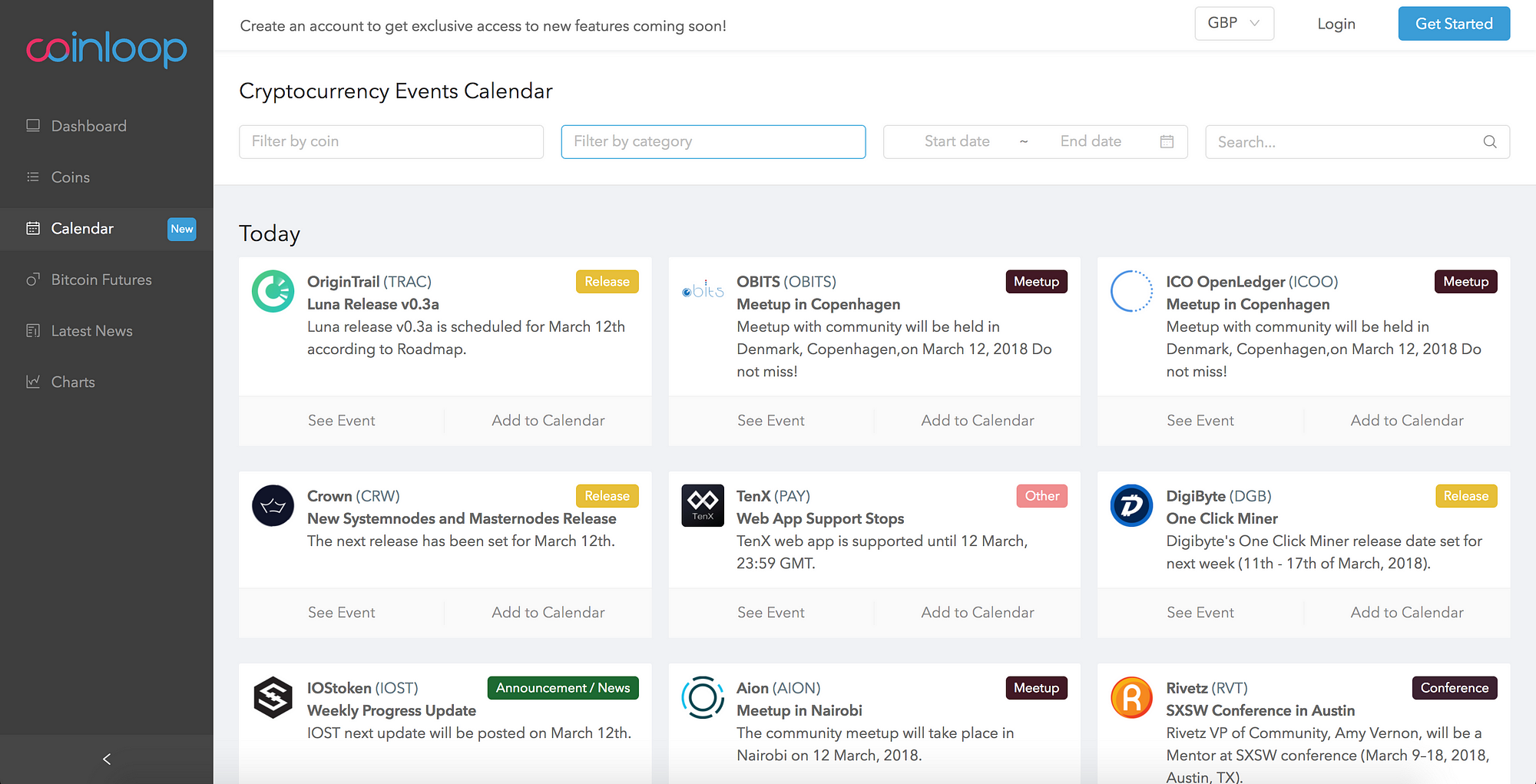
Task: Open the Filter by coin dropdown
Action: coord(391,141)
